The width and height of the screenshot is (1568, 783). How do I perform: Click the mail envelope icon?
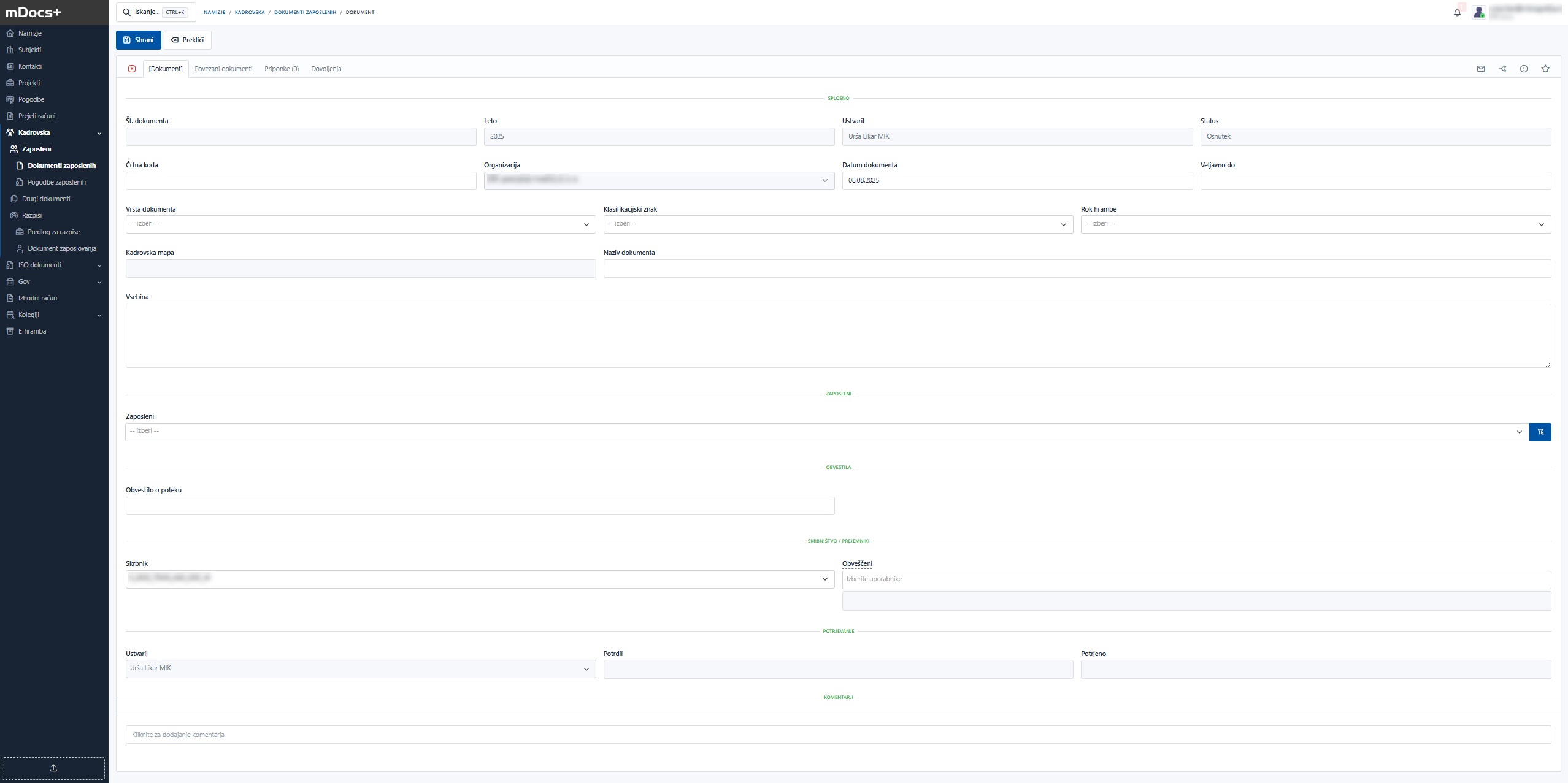[x=1481, y=69]
